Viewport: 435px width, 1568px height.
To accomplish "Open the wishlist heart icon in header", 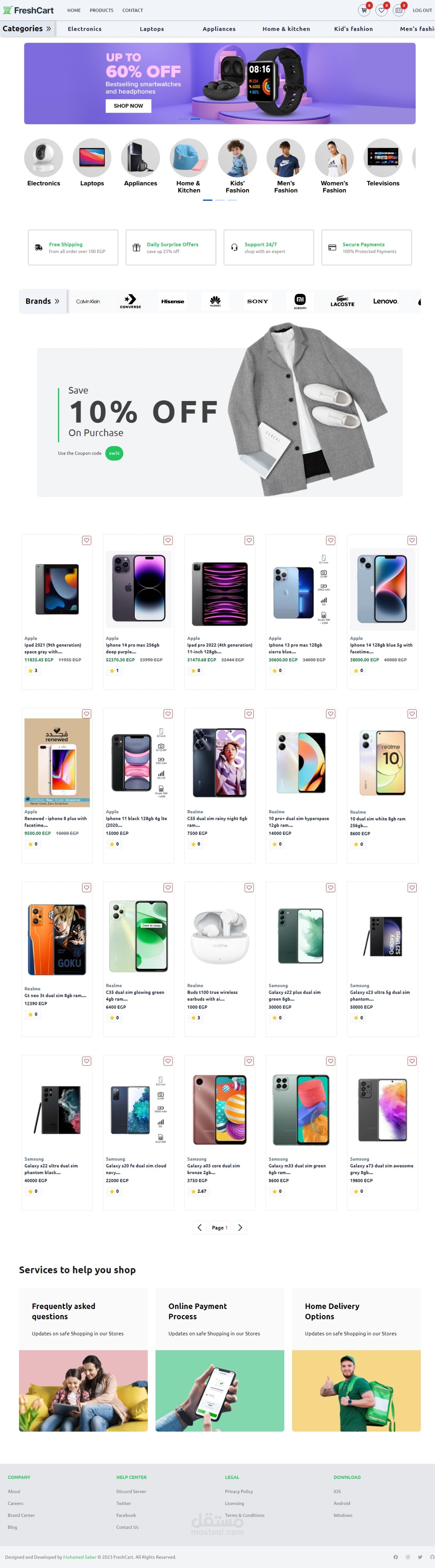I will point(381,10).
